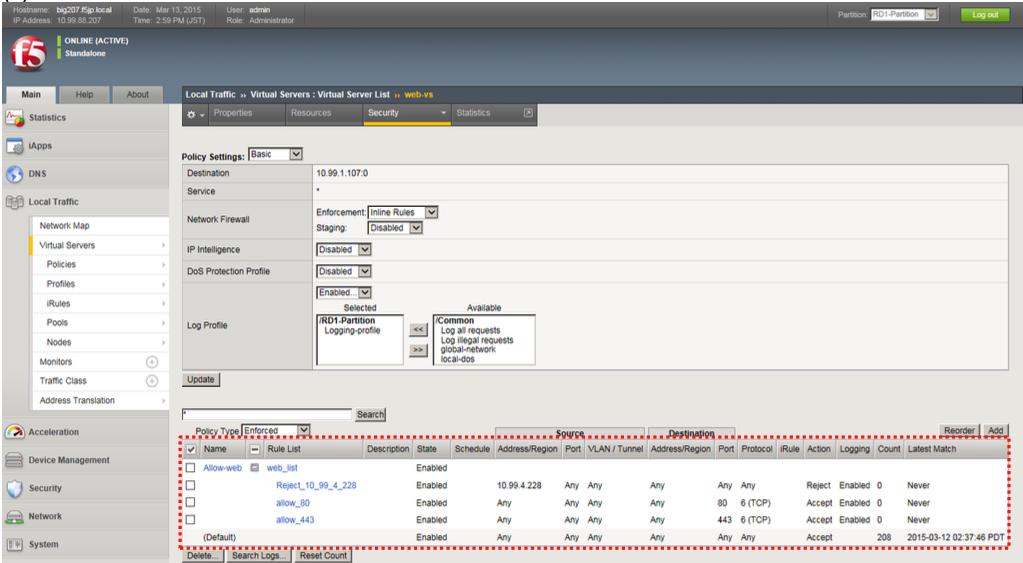Open the allow_443 rule link
The height and width of the screenshot is (563, 1023).
(x=295, y=520)
